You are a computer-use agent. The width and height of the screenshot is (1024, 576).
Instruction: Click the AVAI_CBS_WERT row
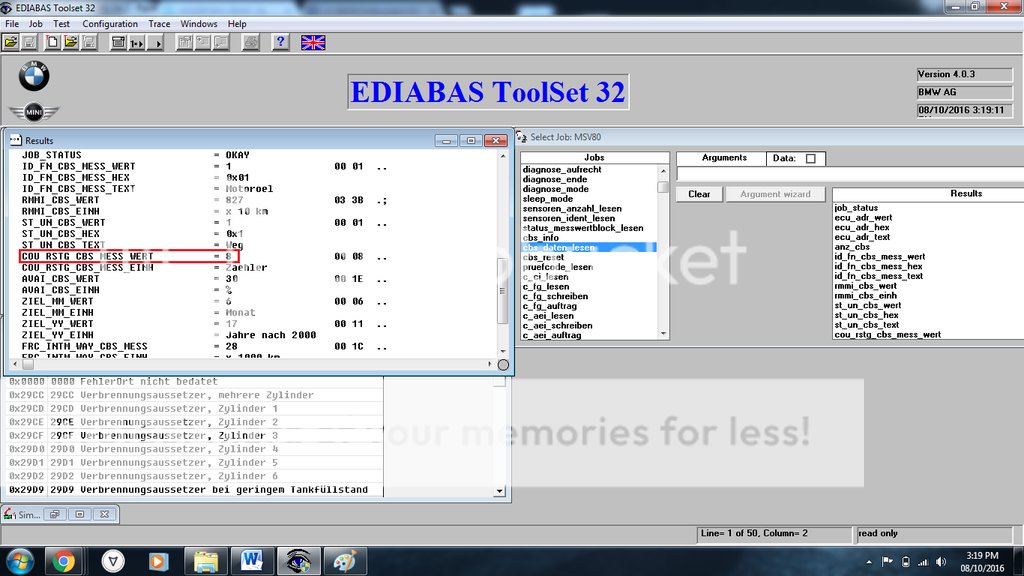tap(204, 279)
